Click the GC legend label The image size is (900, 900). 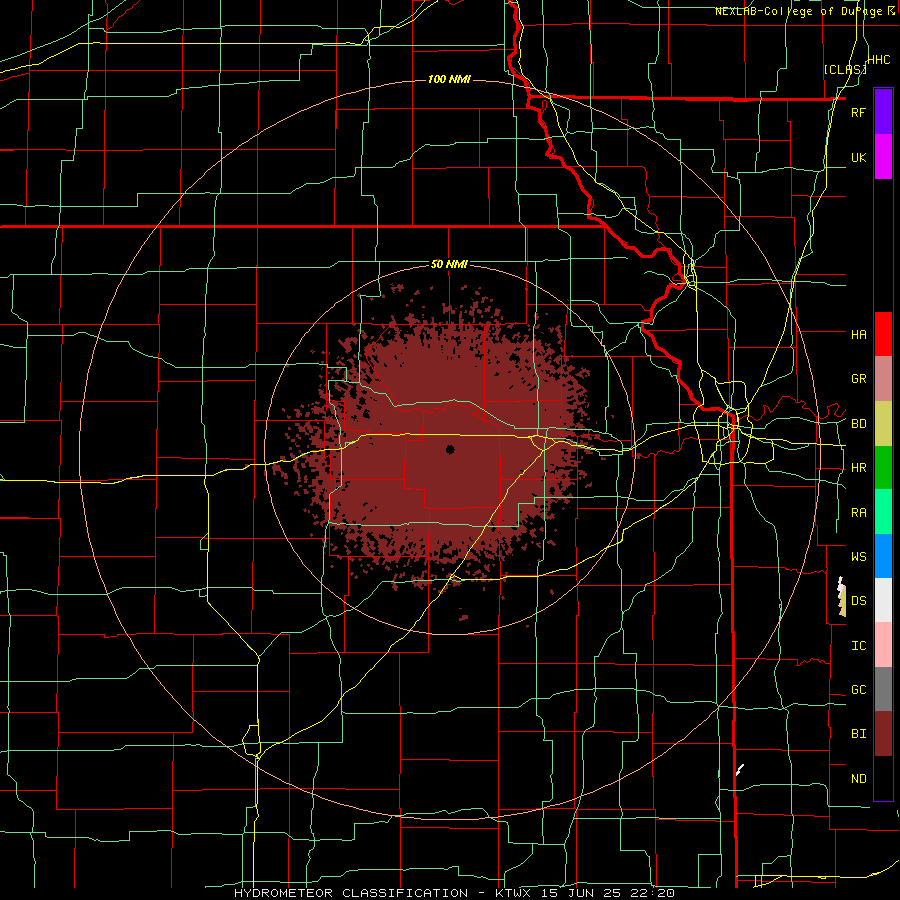point(858,689)
